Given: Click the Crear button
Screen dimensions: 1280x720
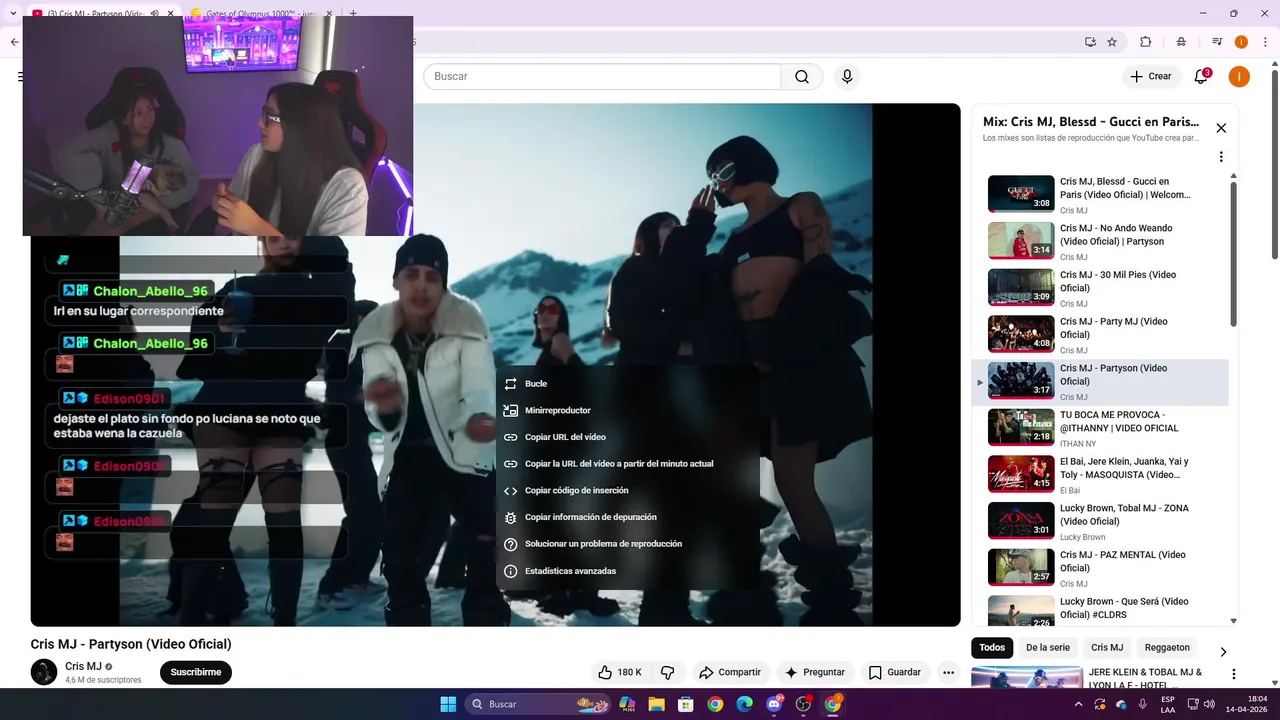Looking at the screenshot, I should [1150, 77].
